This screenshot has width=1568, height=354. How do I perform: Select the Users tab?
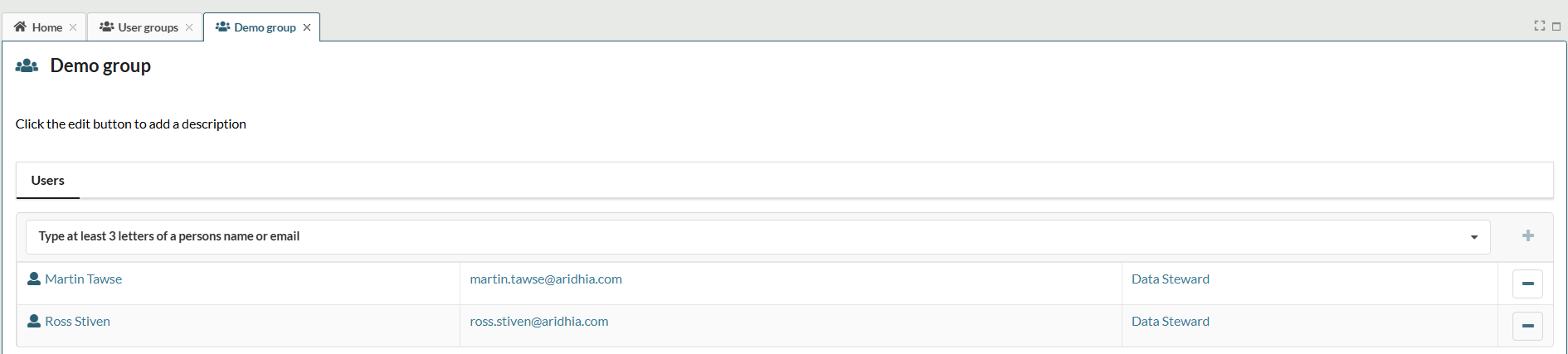pyautogui.click(x=48, y=181)
